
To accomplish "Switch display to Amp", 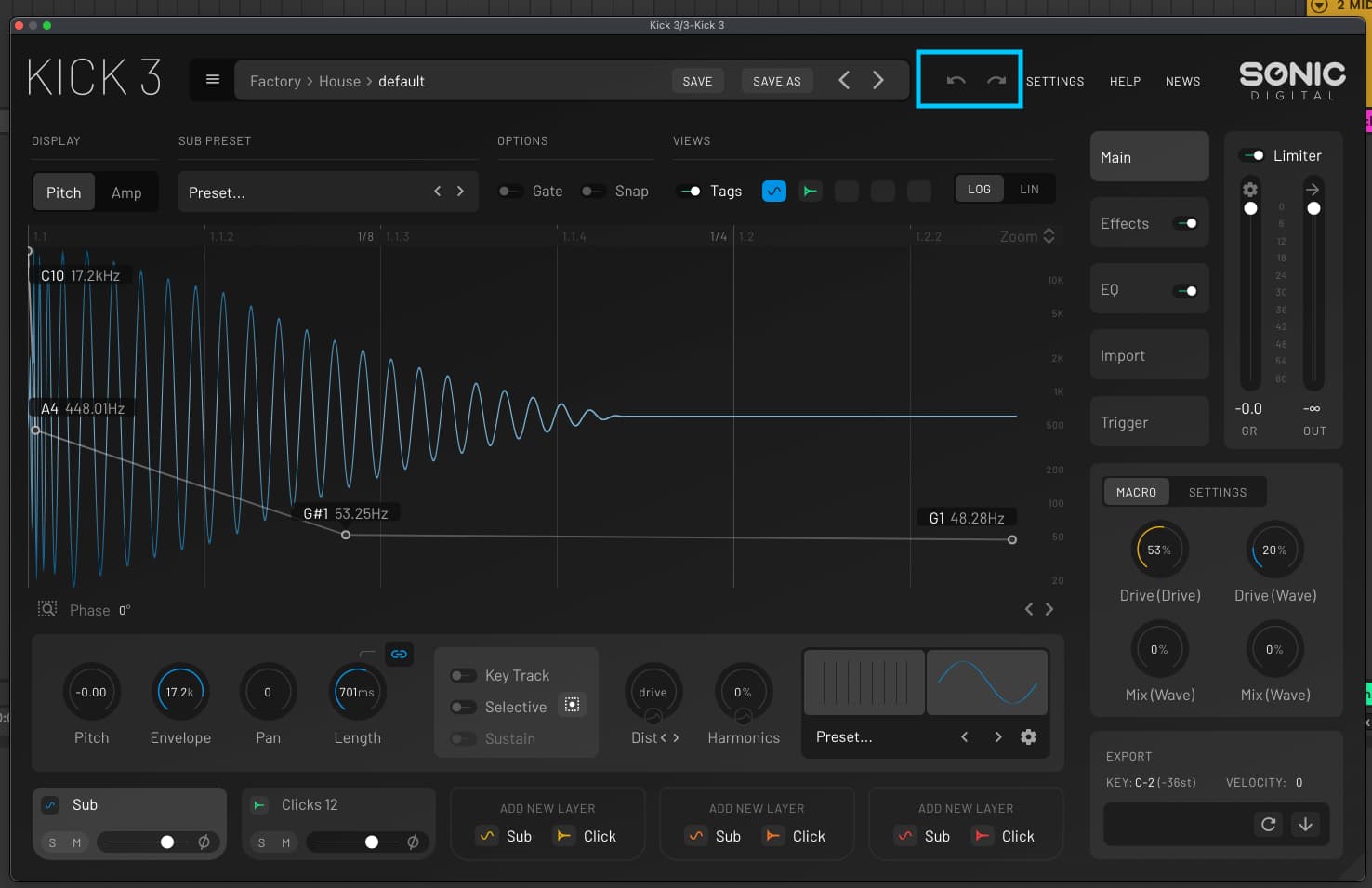I will (x=126, y=192).
